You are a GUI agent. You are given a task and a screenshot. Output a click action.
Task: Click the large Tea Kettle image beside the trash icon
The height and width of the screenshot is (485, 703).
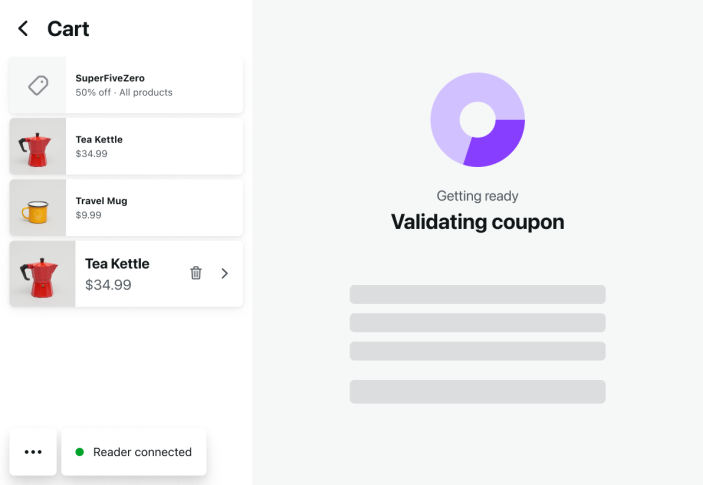42,274
